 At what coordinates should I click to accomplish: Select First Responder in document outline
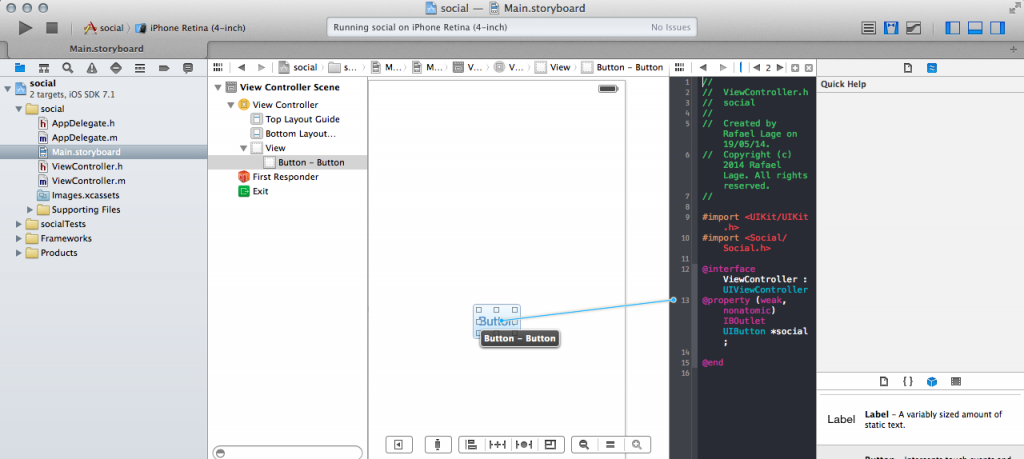coord(285,176)
